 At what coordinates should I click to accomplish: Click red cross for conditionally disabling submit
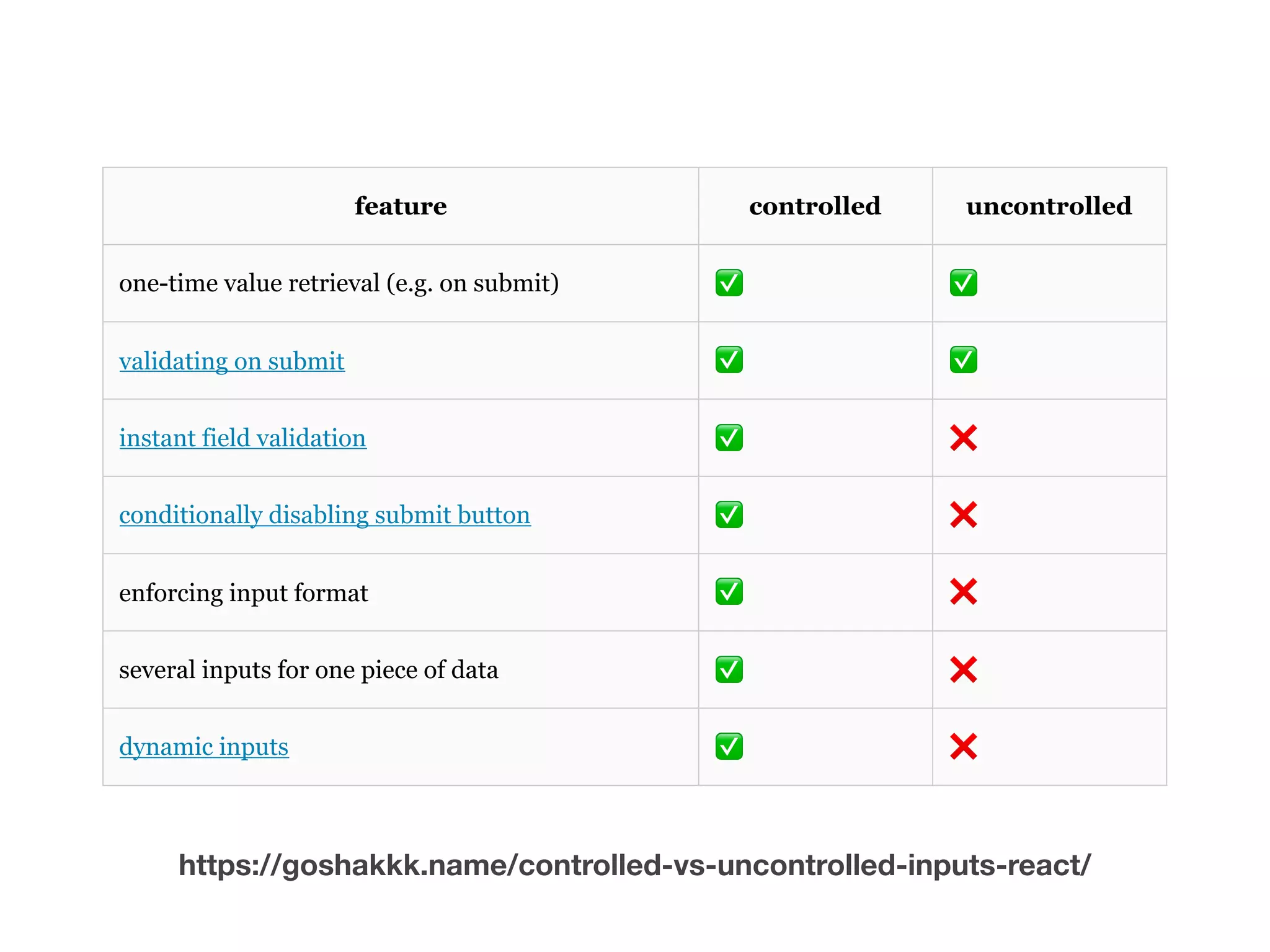tap(963, 514)
